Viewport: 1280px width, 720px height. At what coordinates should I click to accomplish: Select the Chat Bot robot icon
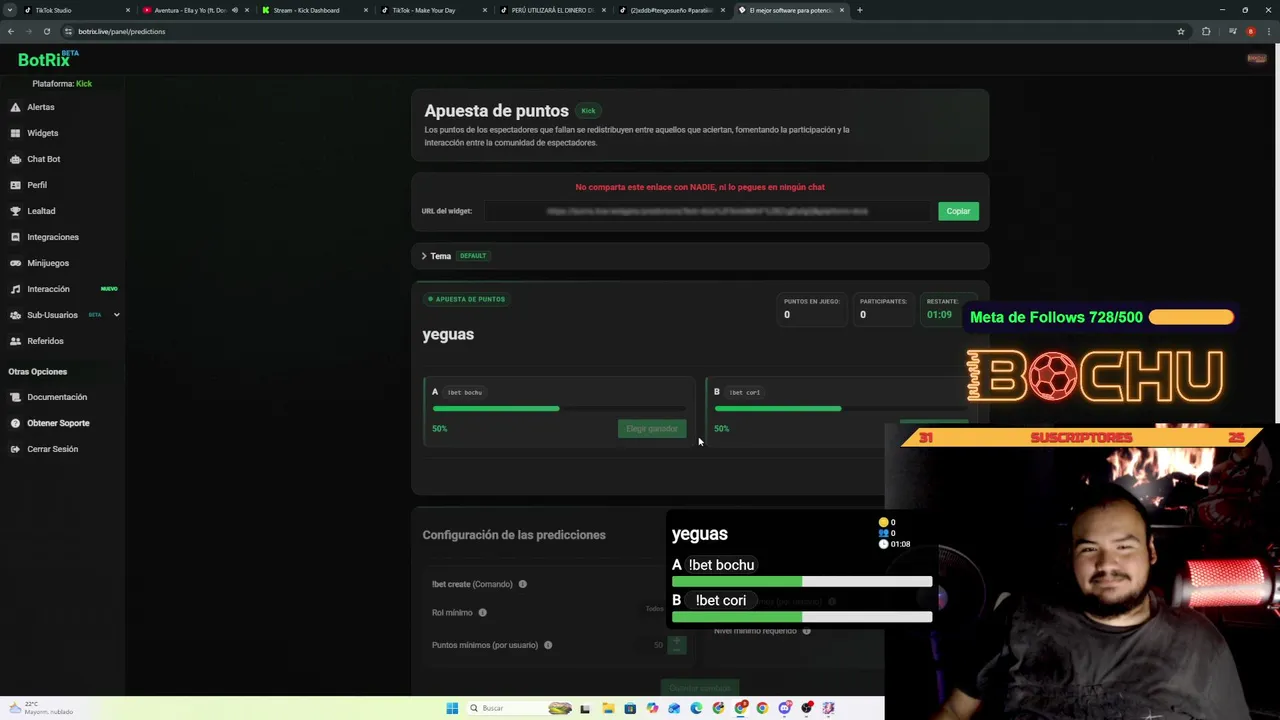[x=15, y=159]
